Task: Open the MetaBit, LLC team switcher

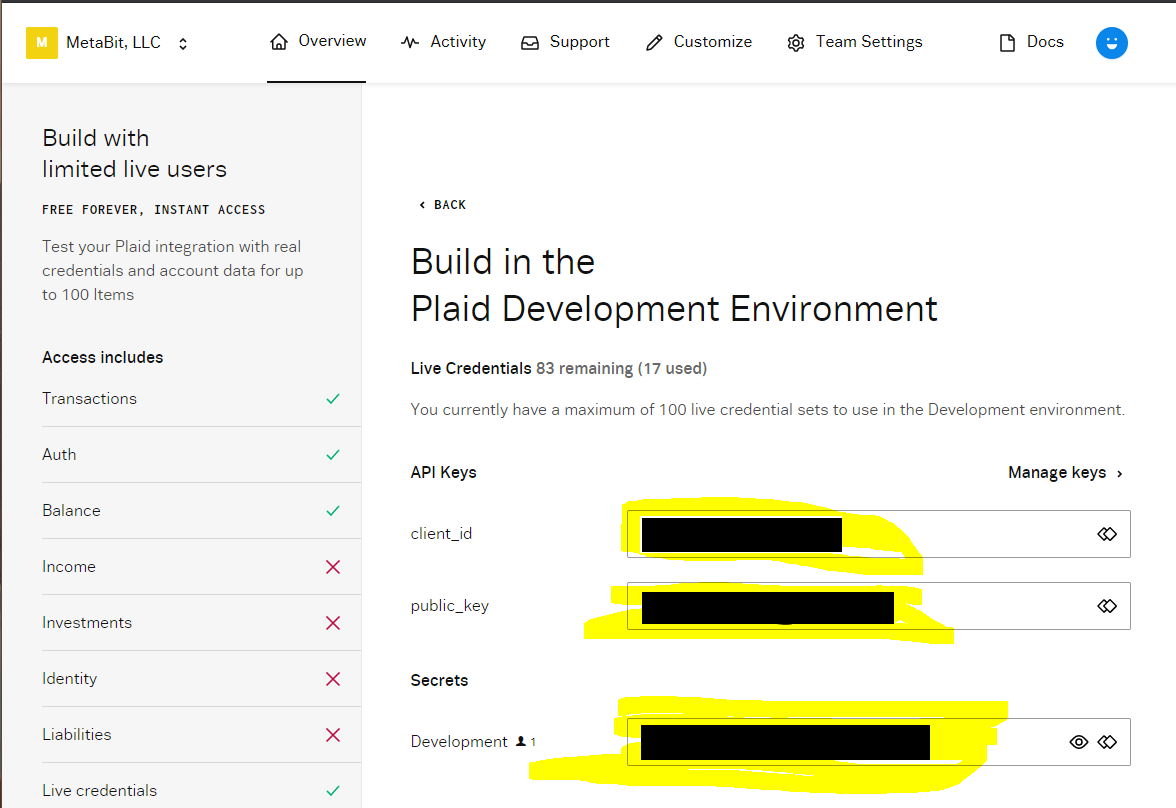Action: click(x=107, y=43)
